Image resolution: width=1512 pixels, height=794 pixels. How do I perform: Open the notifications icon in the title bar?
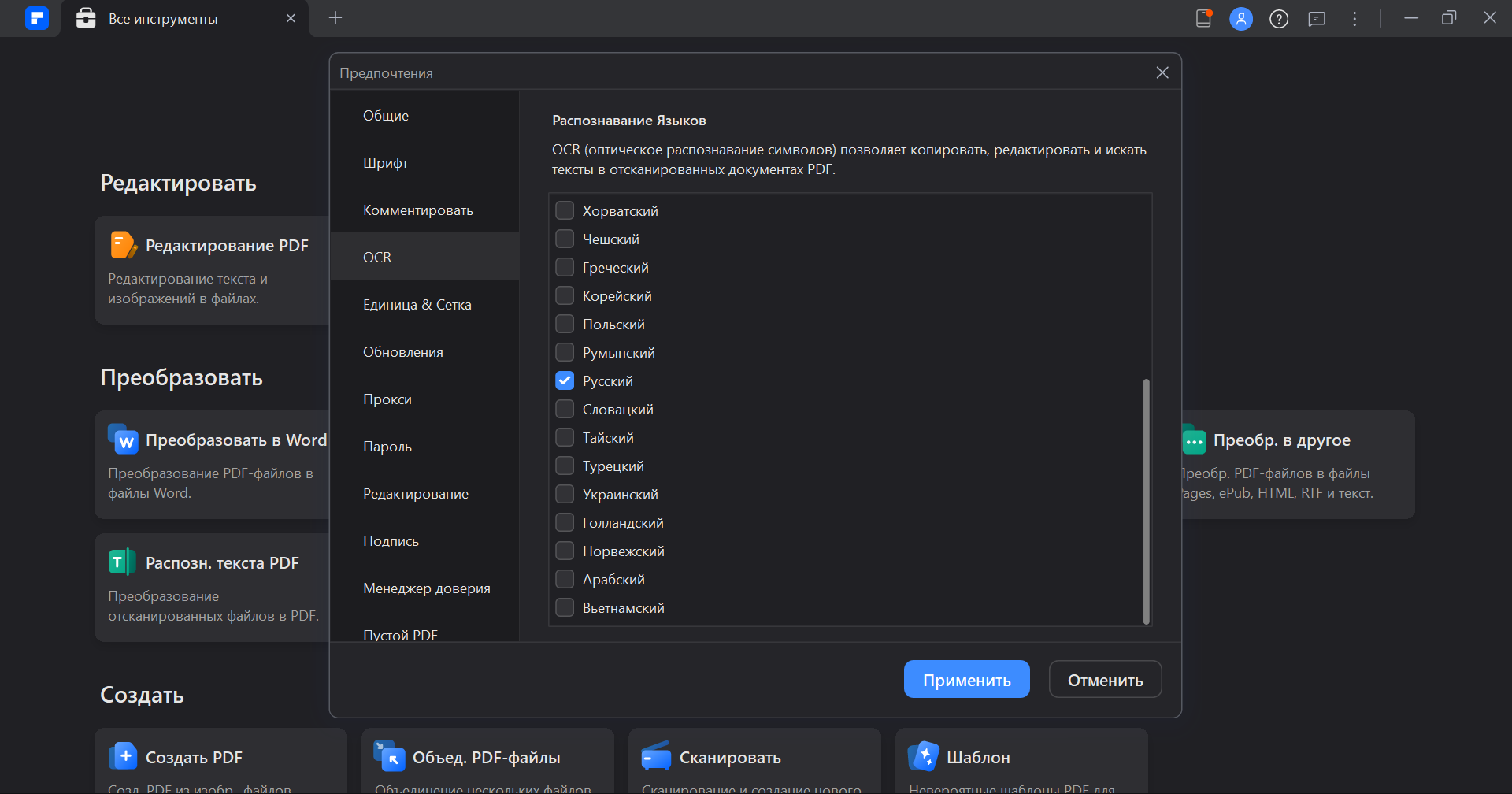tap(1203, 18)
